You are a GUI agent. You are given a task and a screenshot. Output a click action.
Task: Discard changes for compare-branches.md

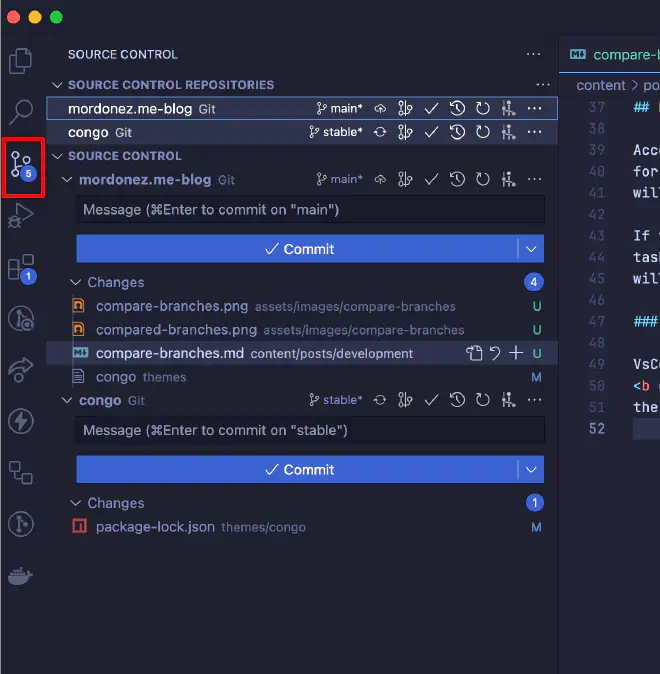coord(495,353)
